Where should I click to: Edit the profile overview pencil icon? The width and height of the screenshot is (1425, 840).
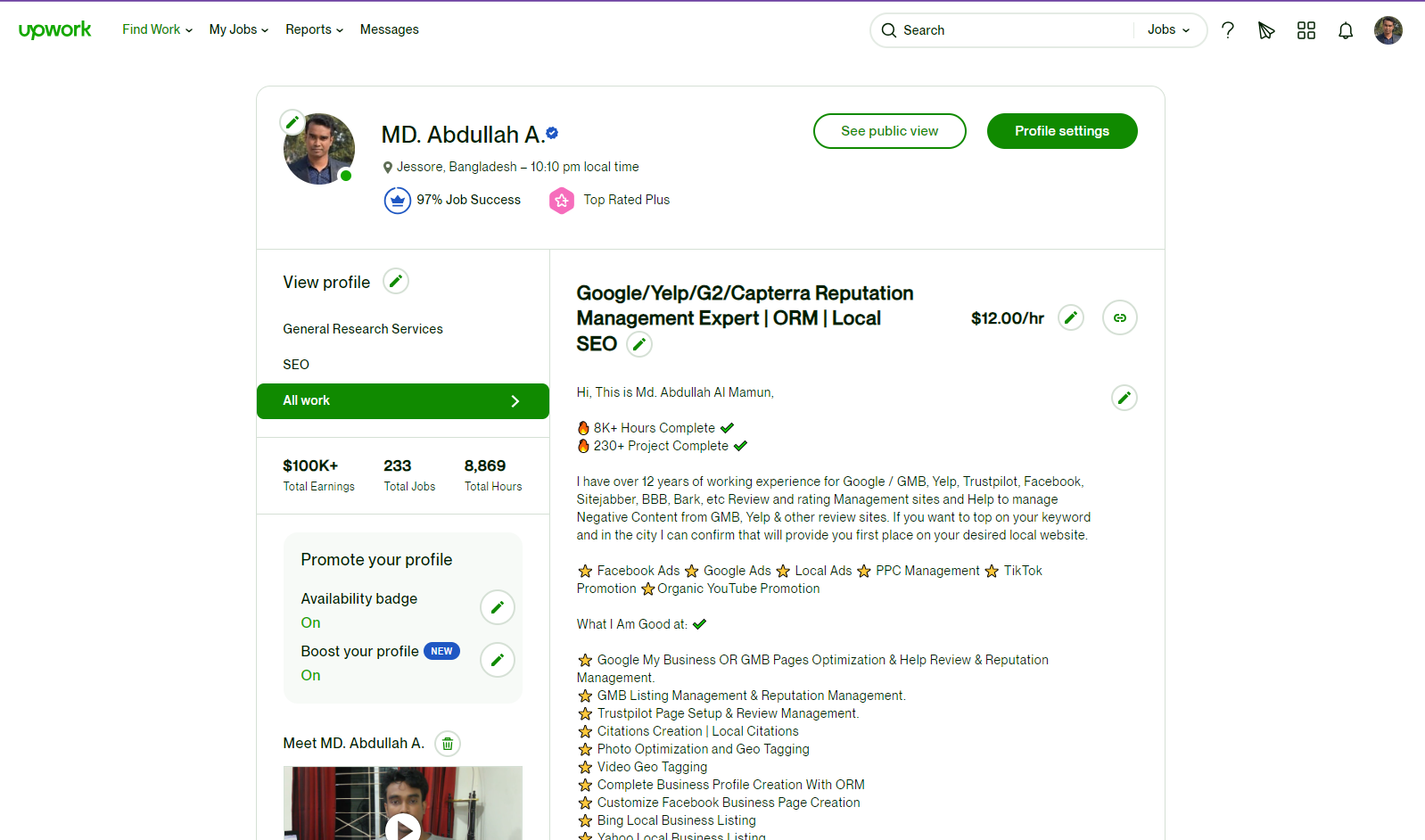1124,398
